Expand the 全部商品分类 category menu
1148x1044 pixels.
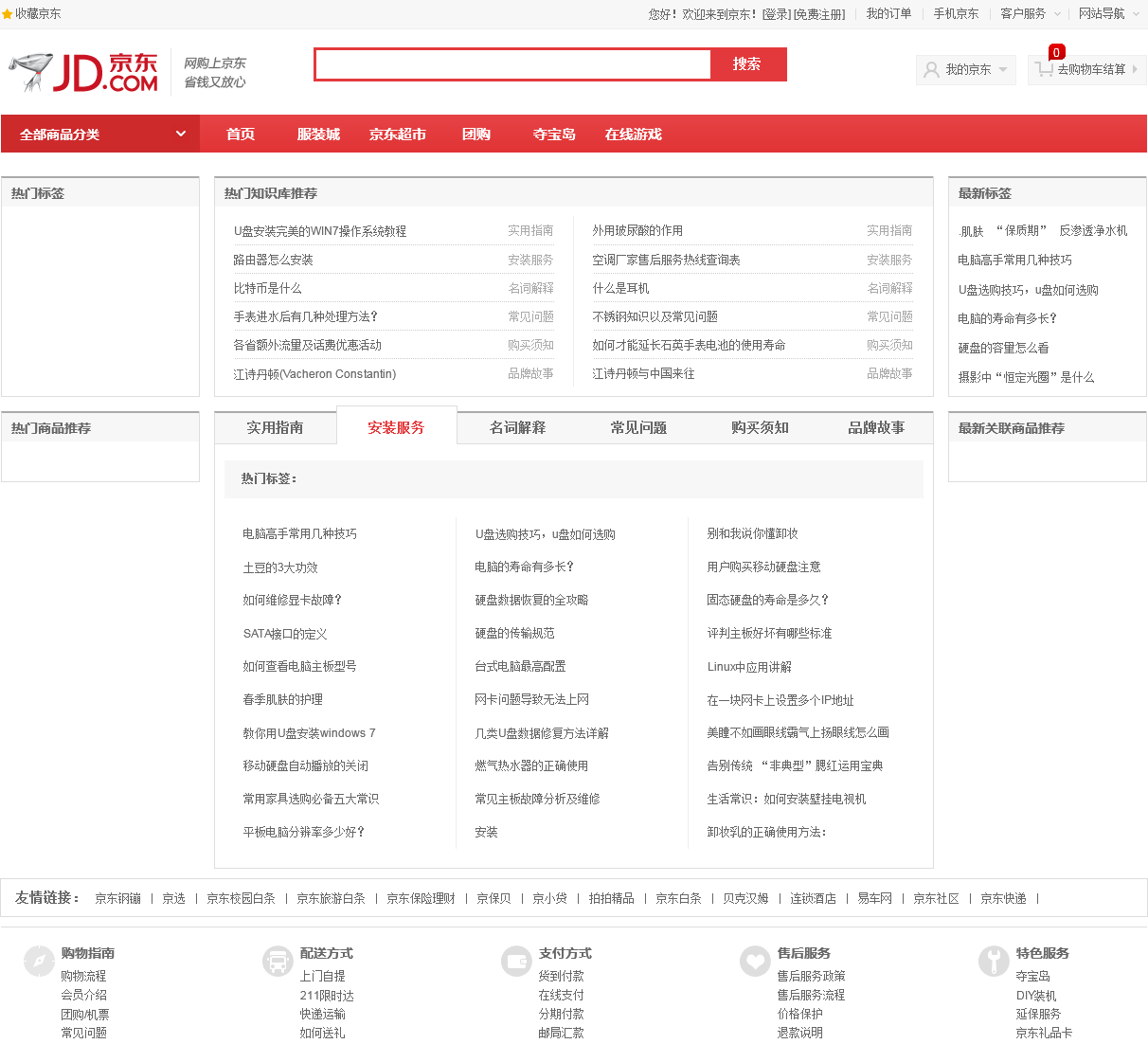coord(100,135)
